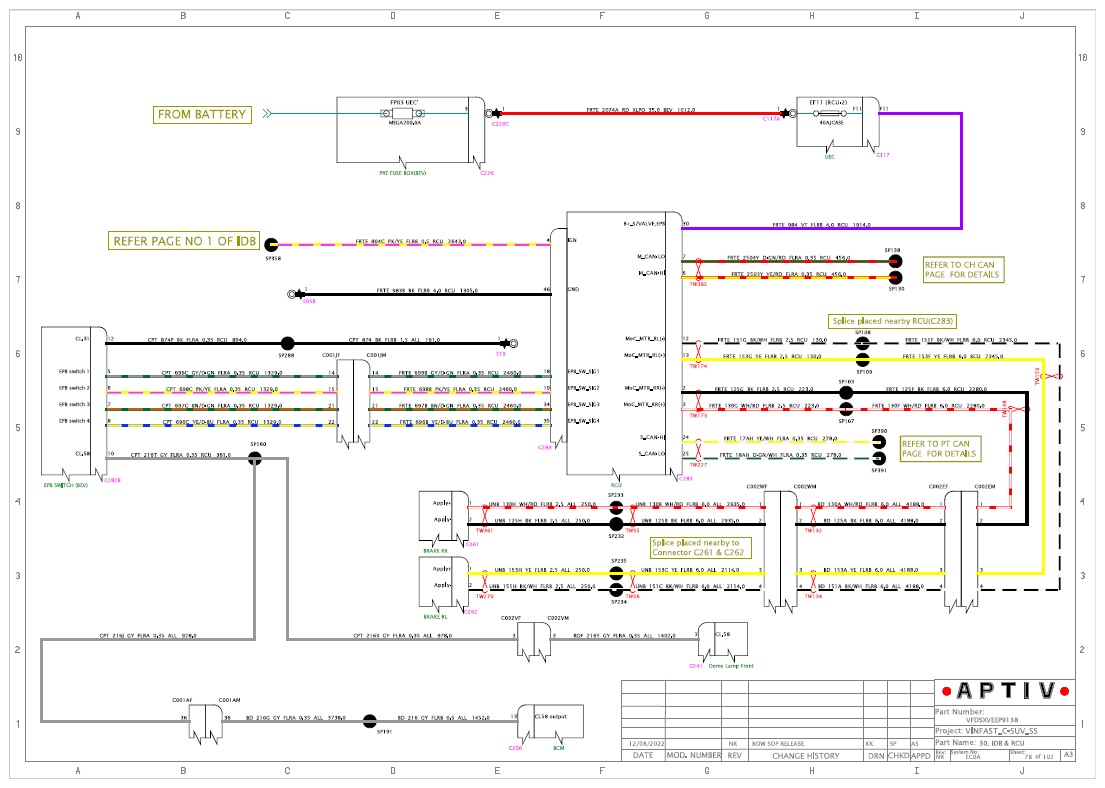Select the SP191 splice dot
Image resolution: width=1105 pixels, height=788 pixels.
pyautogui.click(x=370, y=721)
